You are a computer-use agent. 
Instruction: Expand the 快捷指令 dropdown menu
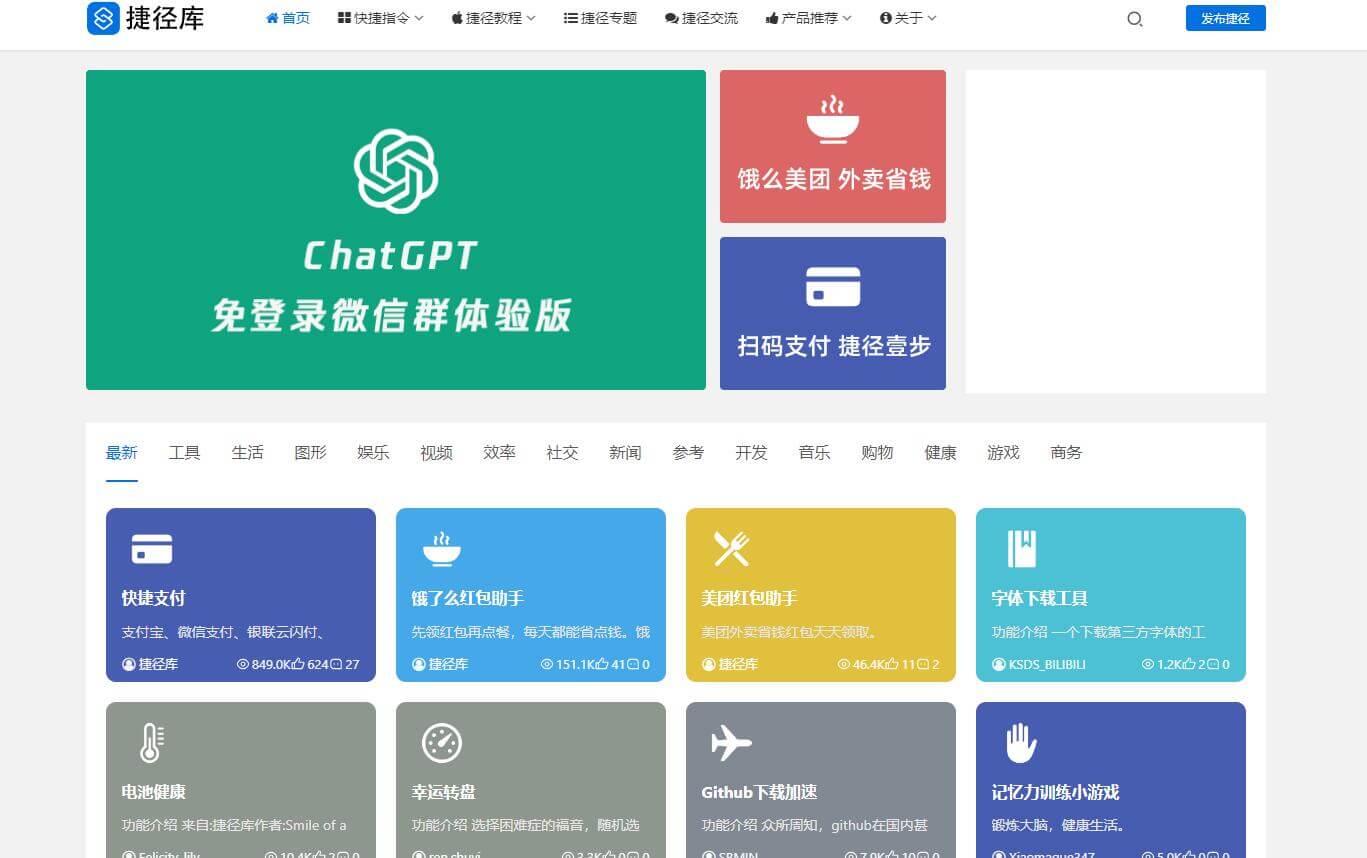point(381,18)
